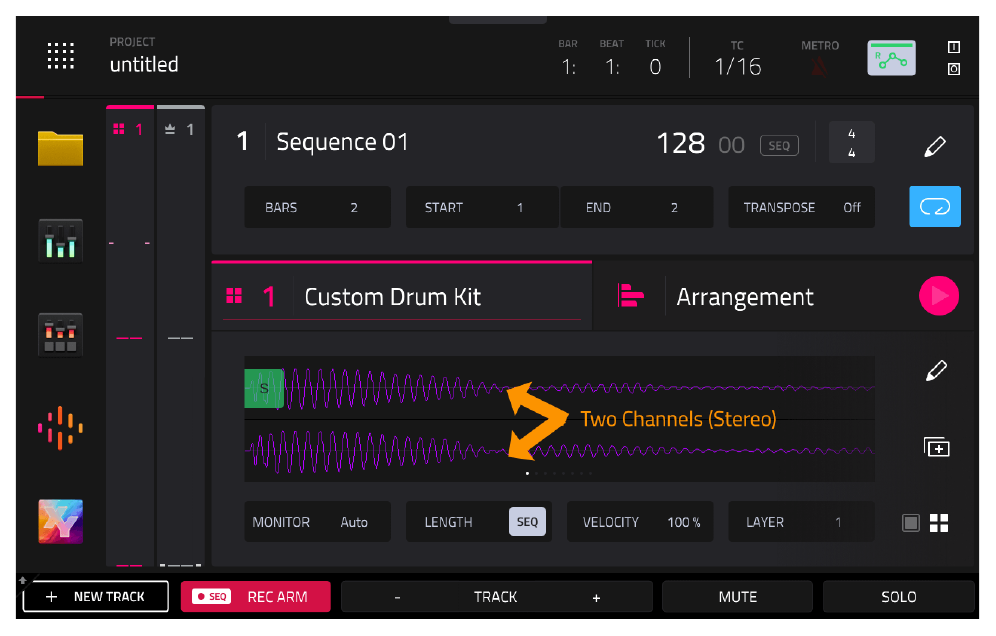The height and width of the screenshot is (636, 996).
Task: Open the pad mixer icon with orange pads
Action: coord(60,335)
